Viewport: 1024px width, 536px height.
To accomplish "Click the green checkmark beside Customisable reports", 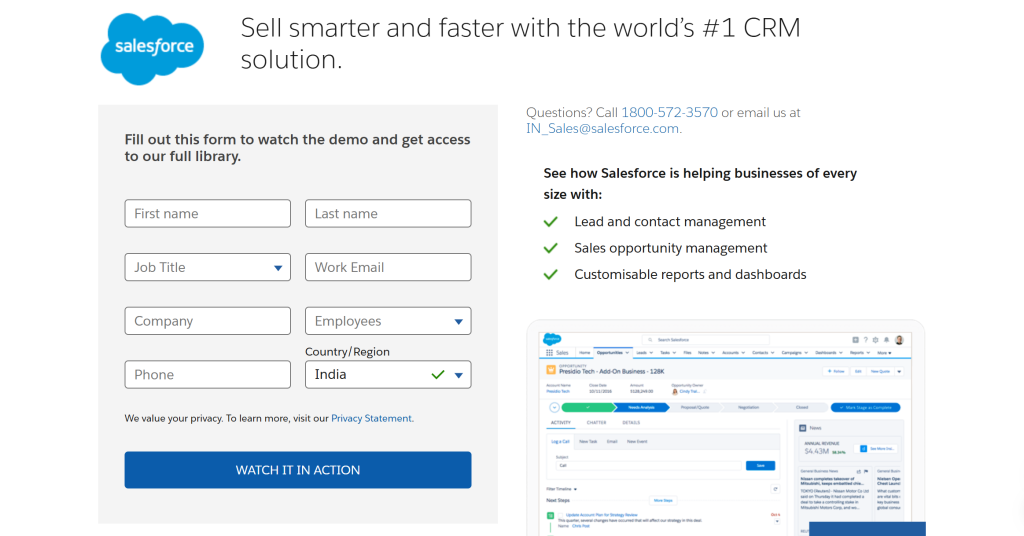I will [x=551, y=275].
